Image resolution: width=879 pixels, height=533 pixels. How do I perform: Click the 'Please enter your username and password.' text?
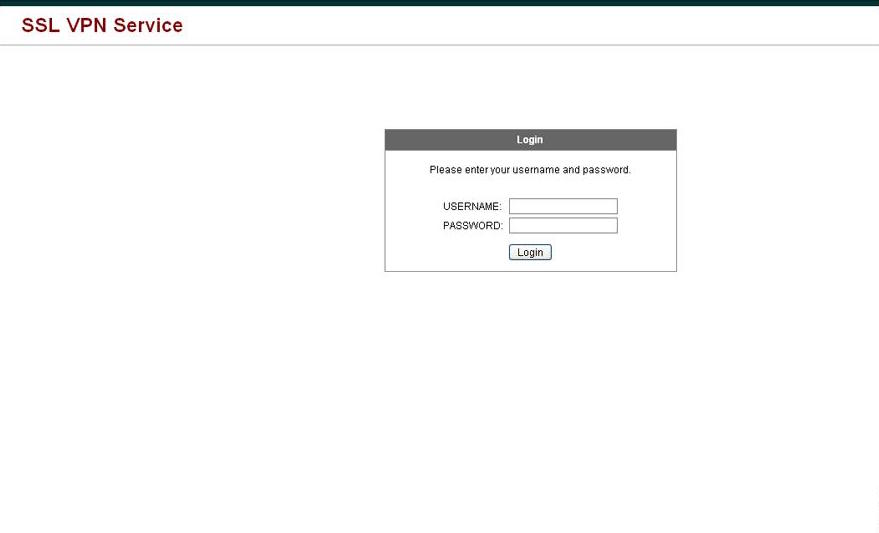[530, 170]
